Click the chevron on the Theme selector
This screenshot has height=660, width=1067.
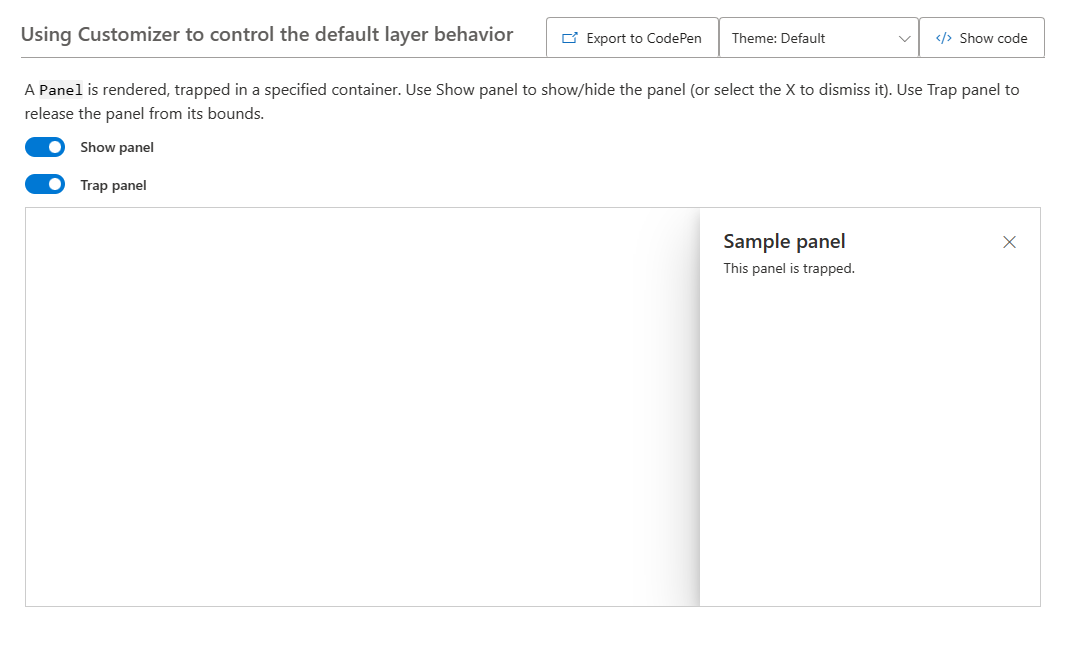[x=905, y=37]
